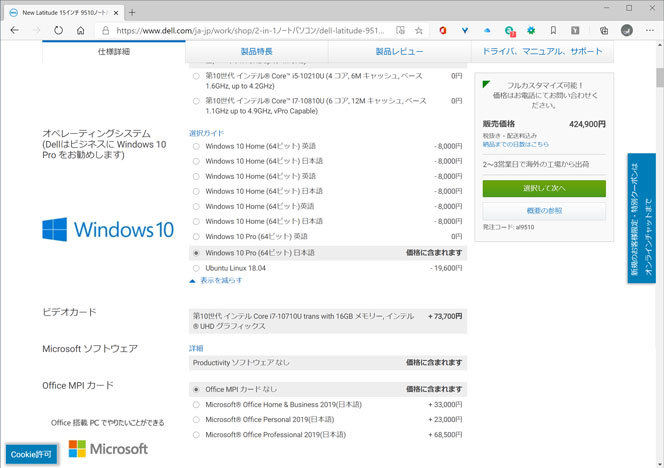Open the blue-green gear extension icon
The height and width of the screenshot is (468, 664).
(x=531, y=30)
